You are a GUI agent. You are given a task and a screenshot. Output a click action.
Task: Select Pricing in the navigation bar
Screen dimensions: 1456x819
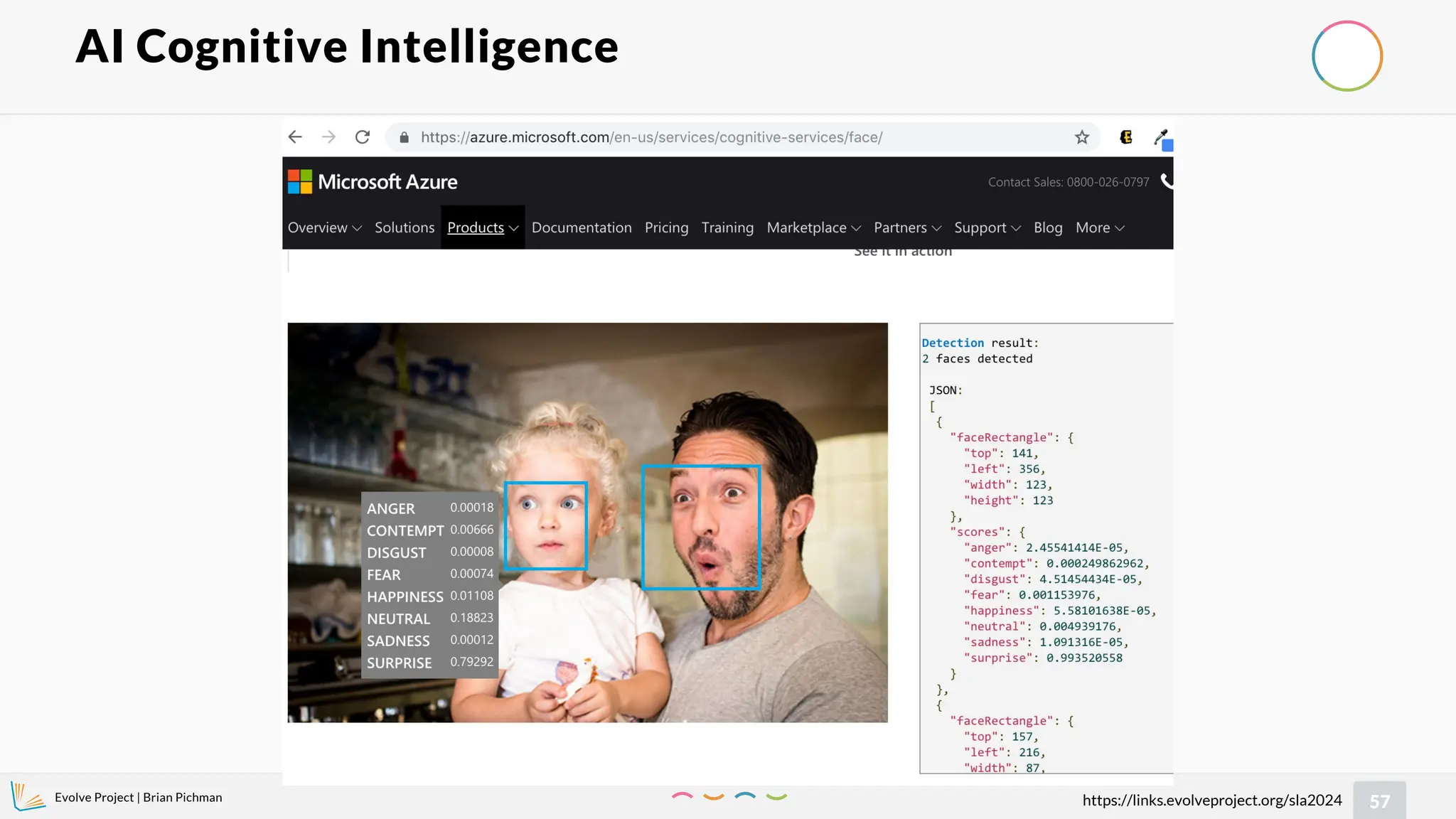667,228
